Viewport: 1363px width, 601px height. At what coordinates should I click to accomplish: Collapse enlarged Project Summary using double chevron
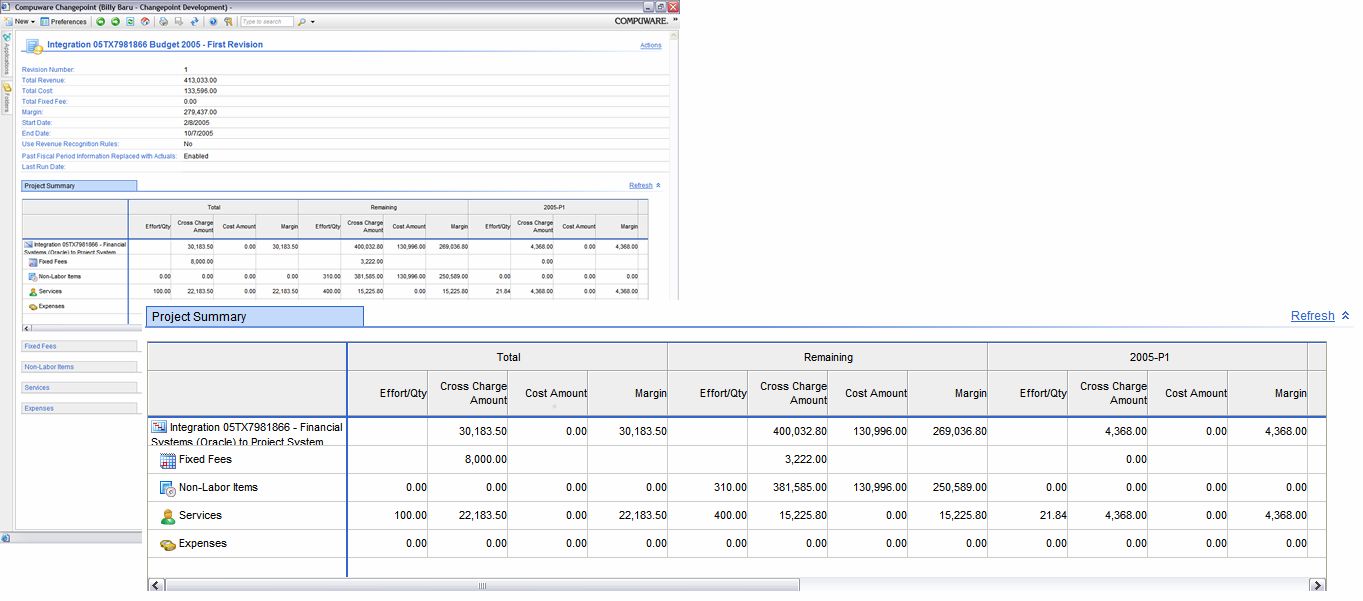pos(1345,316)
